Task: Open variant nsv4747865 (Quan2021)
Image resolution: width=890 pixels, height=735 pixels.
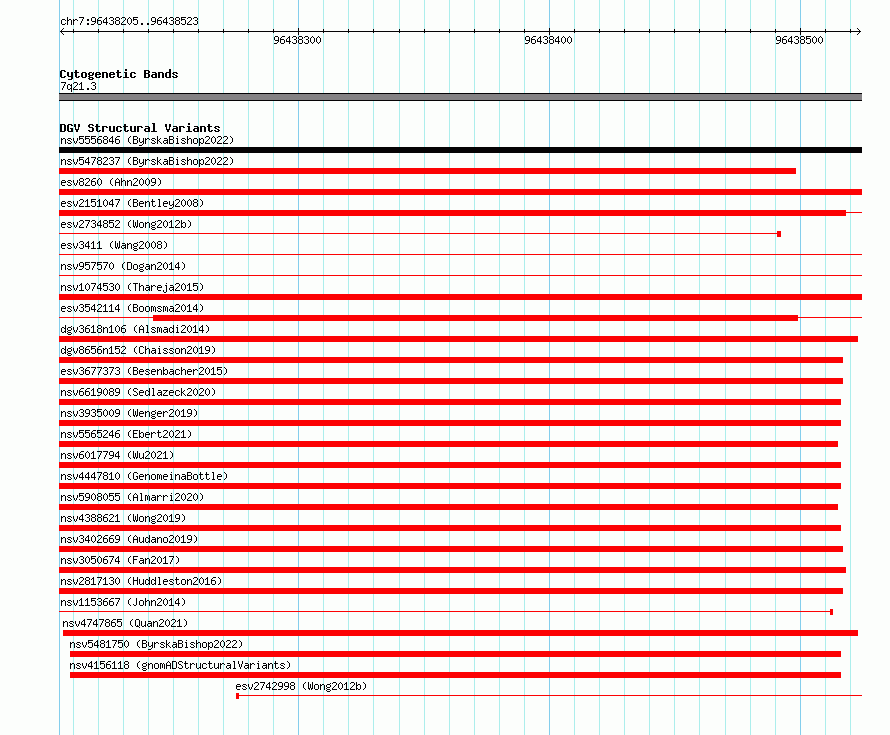Action: (125, 623)
